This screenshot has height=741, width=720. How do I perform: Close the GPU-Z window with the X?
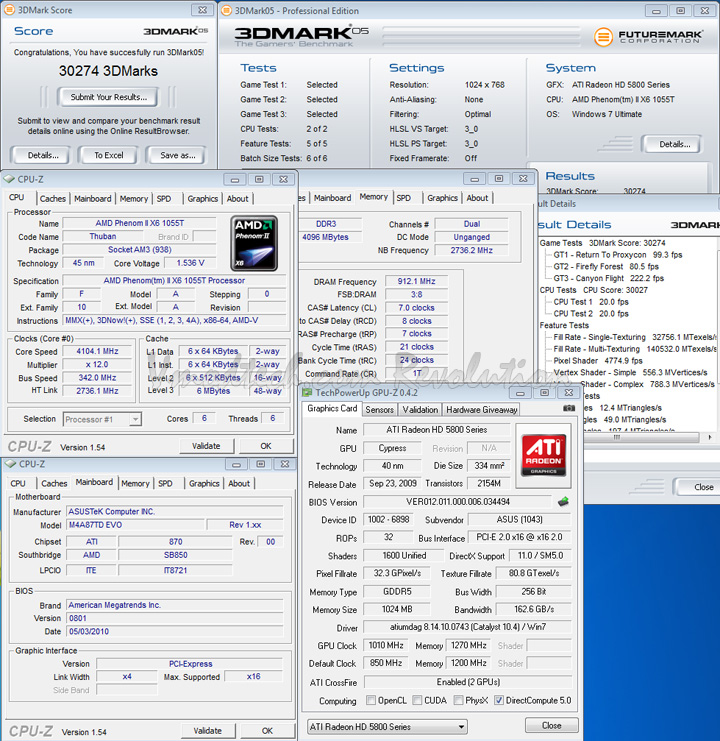[x=569, y=393]
